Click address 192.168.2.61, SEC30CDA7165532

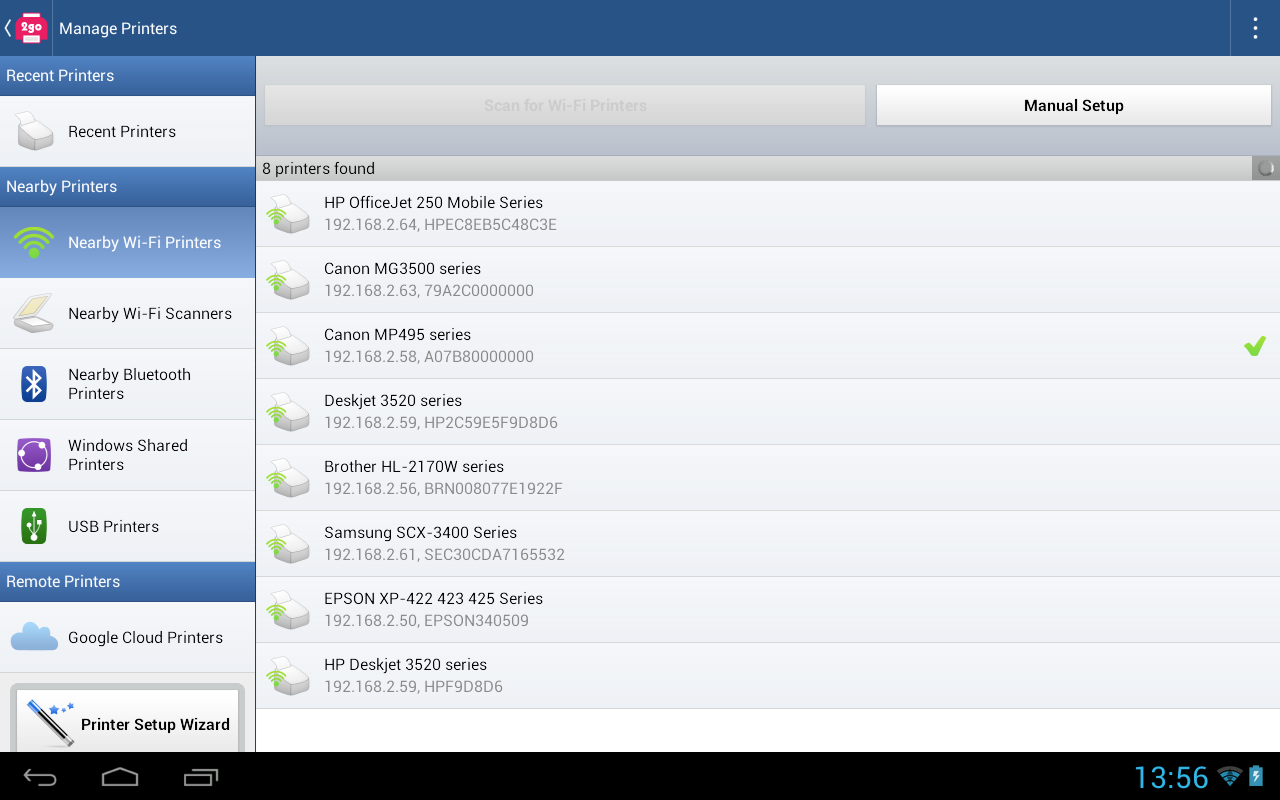[x=444, y=555]
